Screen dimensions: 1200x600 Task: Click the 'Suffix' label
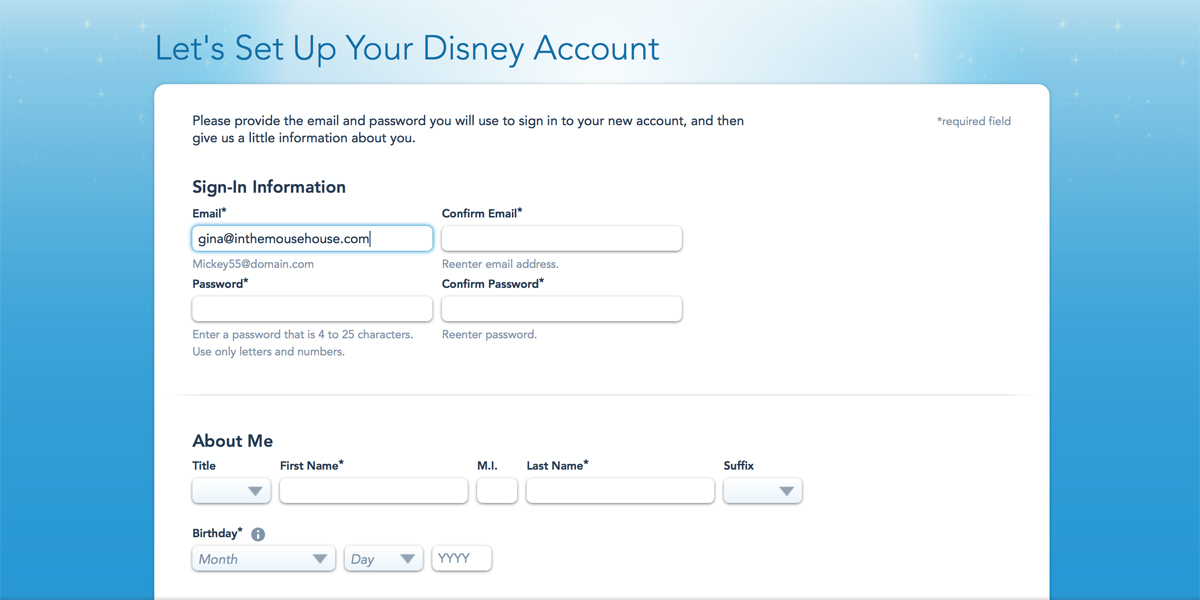(x=738, y=465)
